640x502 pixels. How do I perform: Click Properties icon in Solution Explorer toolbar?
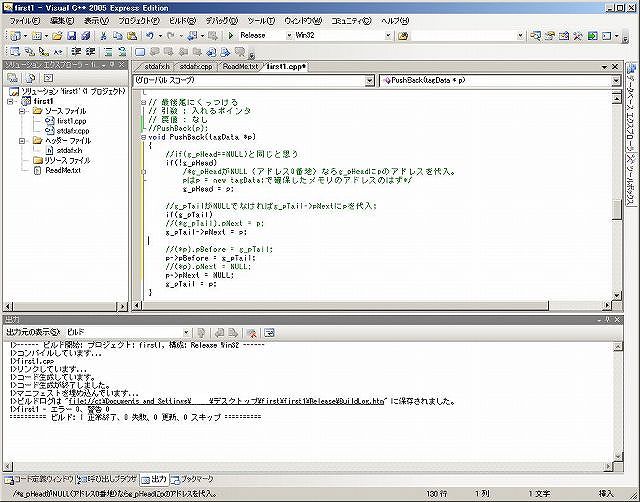click(12, 78)
